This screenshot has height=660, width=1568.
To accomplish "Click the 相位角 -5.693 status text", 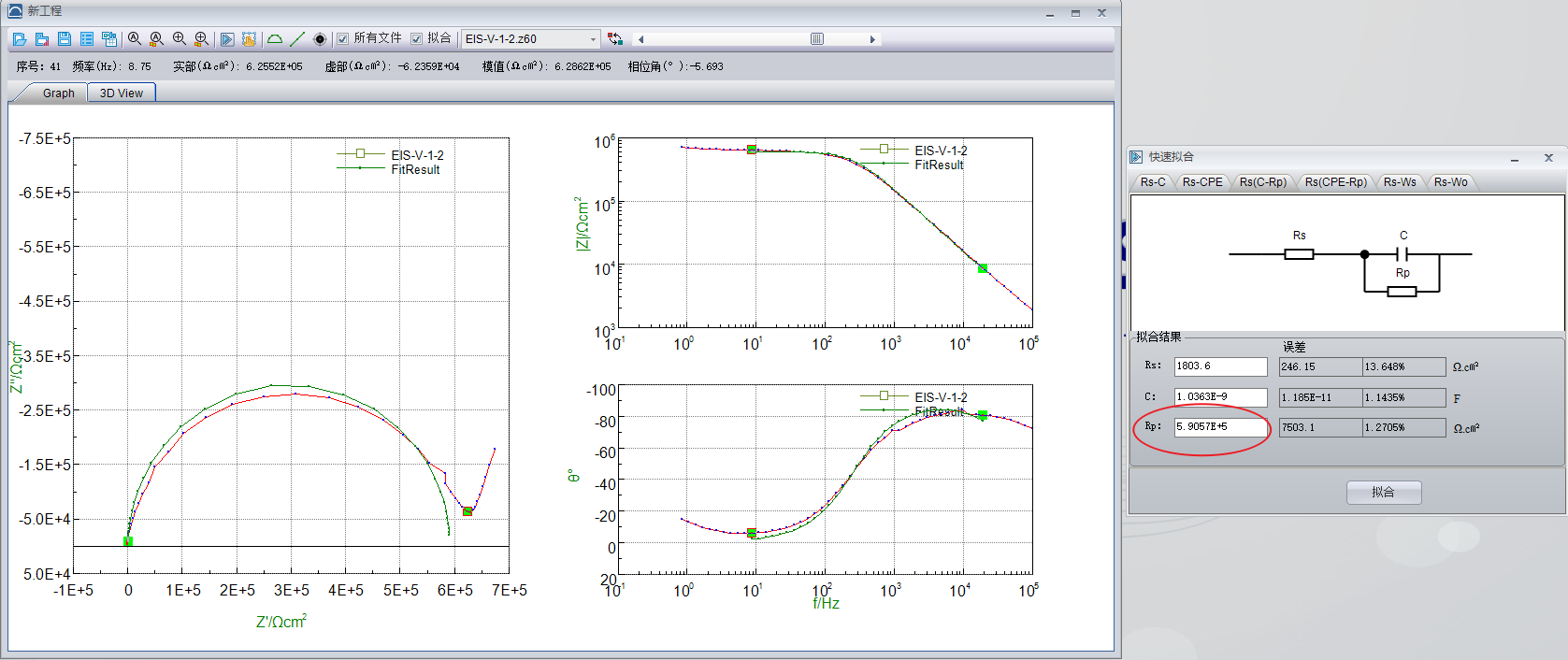I will point(675,67).
